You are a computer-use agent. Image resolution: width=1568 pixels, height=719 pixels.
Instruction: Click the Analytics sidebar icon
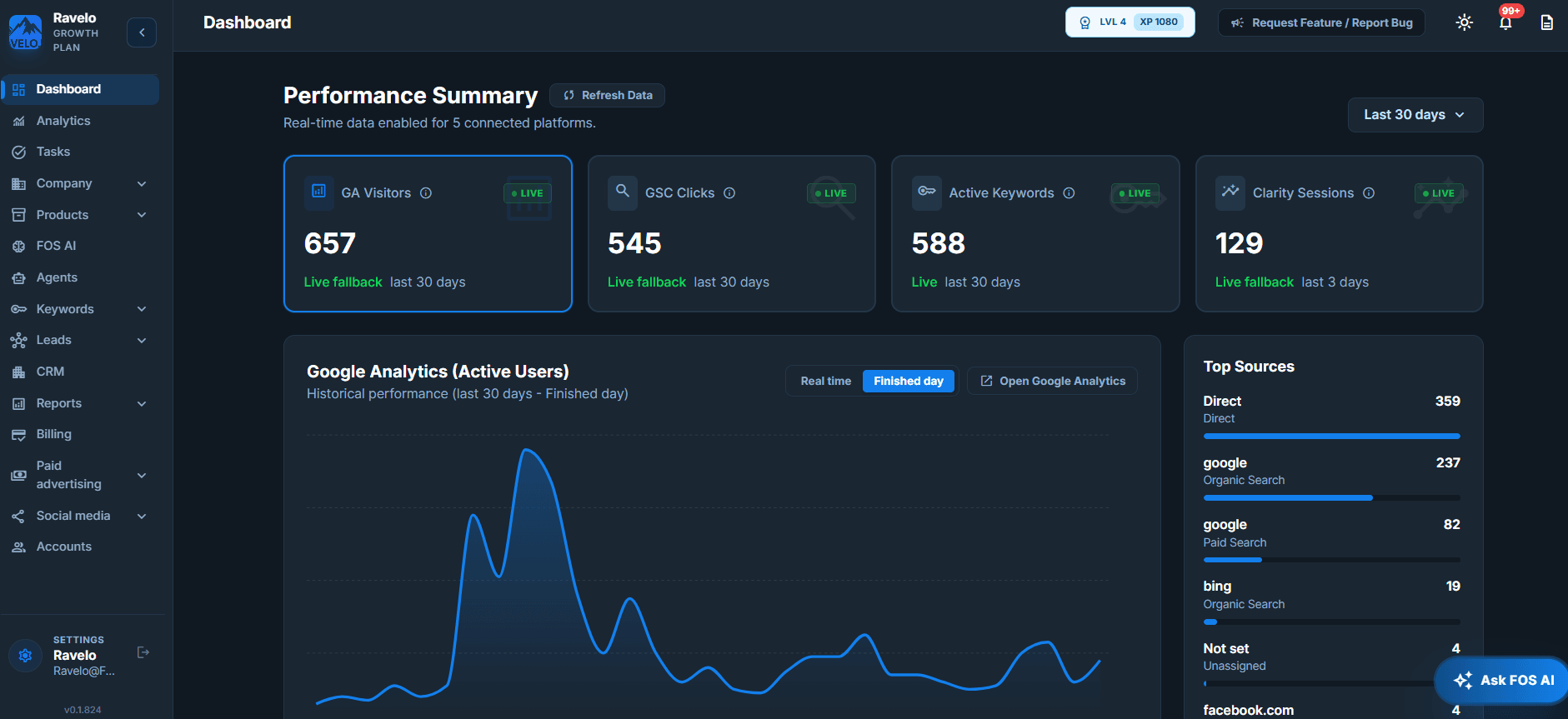tap(18, 121)
